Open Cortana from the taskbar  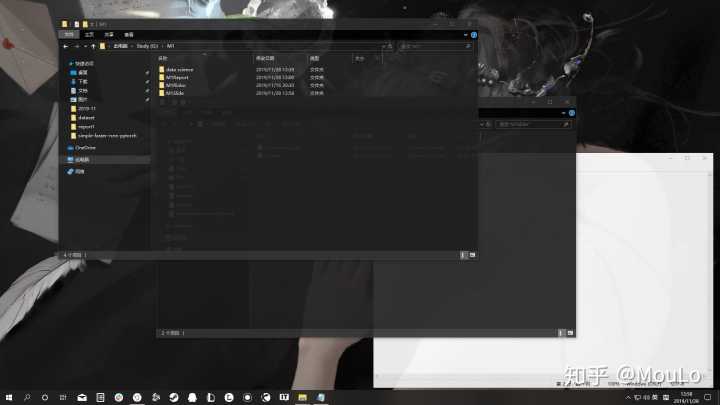[45, 398]
